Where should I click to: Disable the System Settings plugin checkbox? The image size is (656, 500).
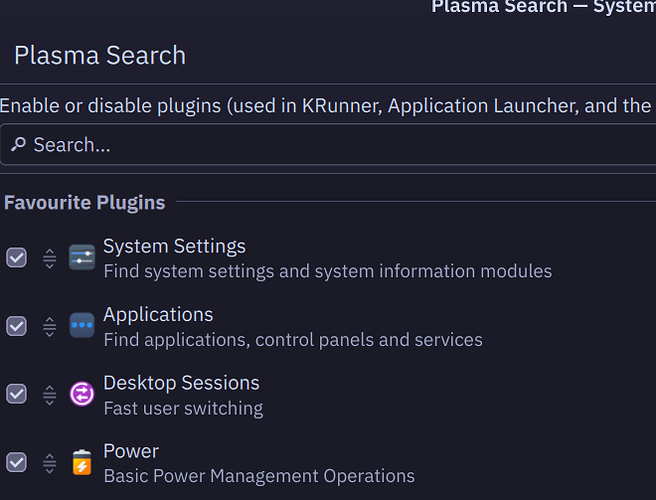[17, 258]
